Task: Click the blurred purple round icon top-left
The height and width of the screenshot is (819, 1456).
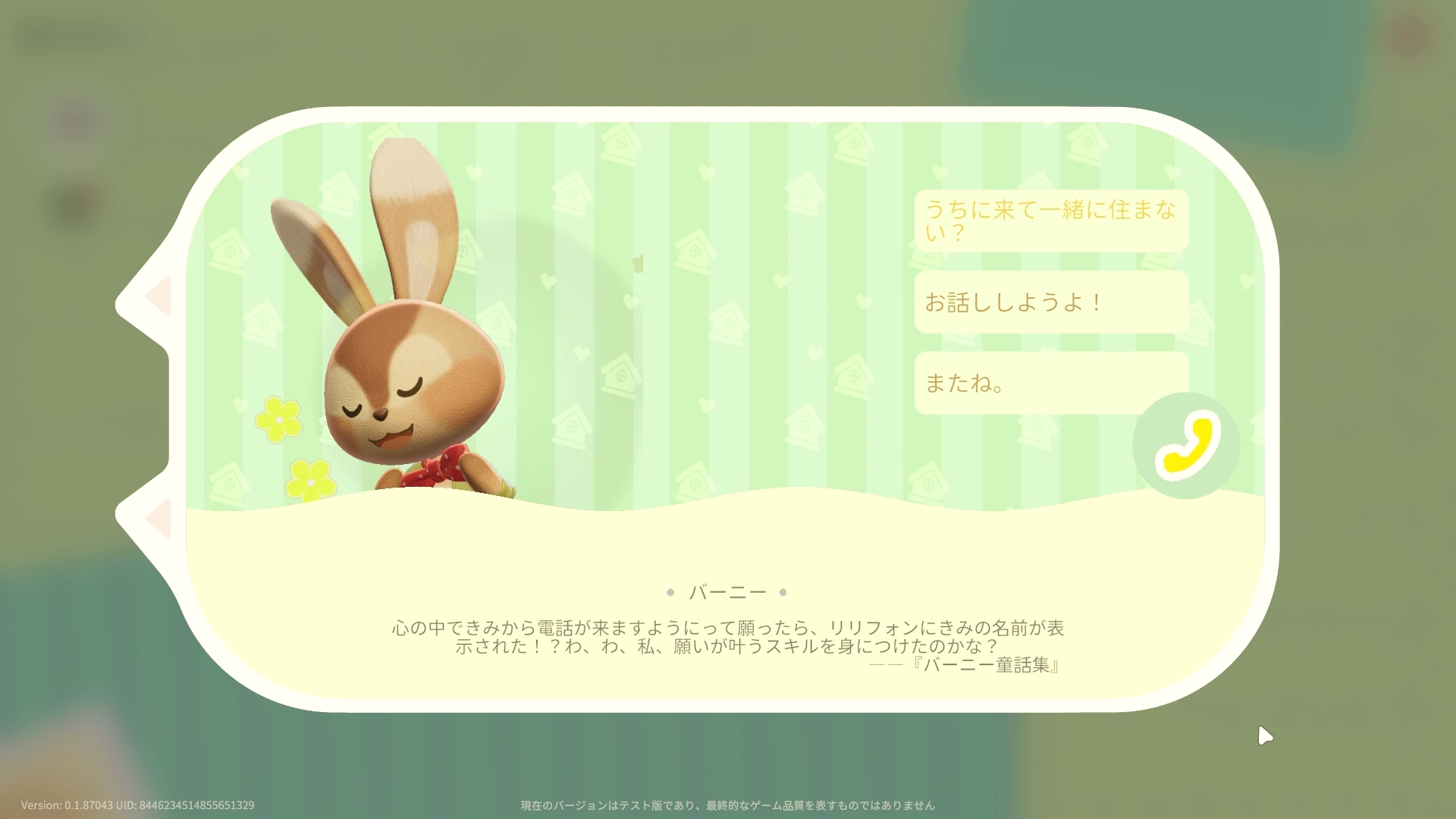Action: tap(77, 120)
